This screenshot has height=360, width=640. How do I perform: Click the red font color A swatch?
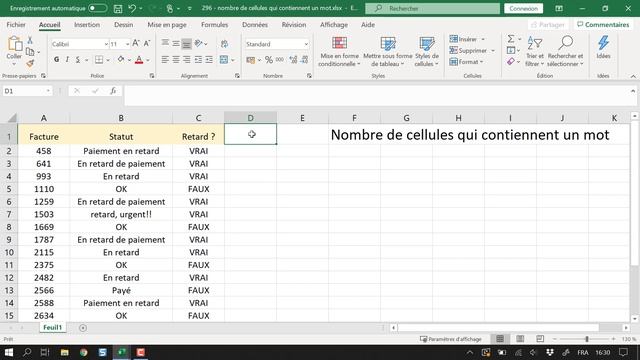[139, 60]
